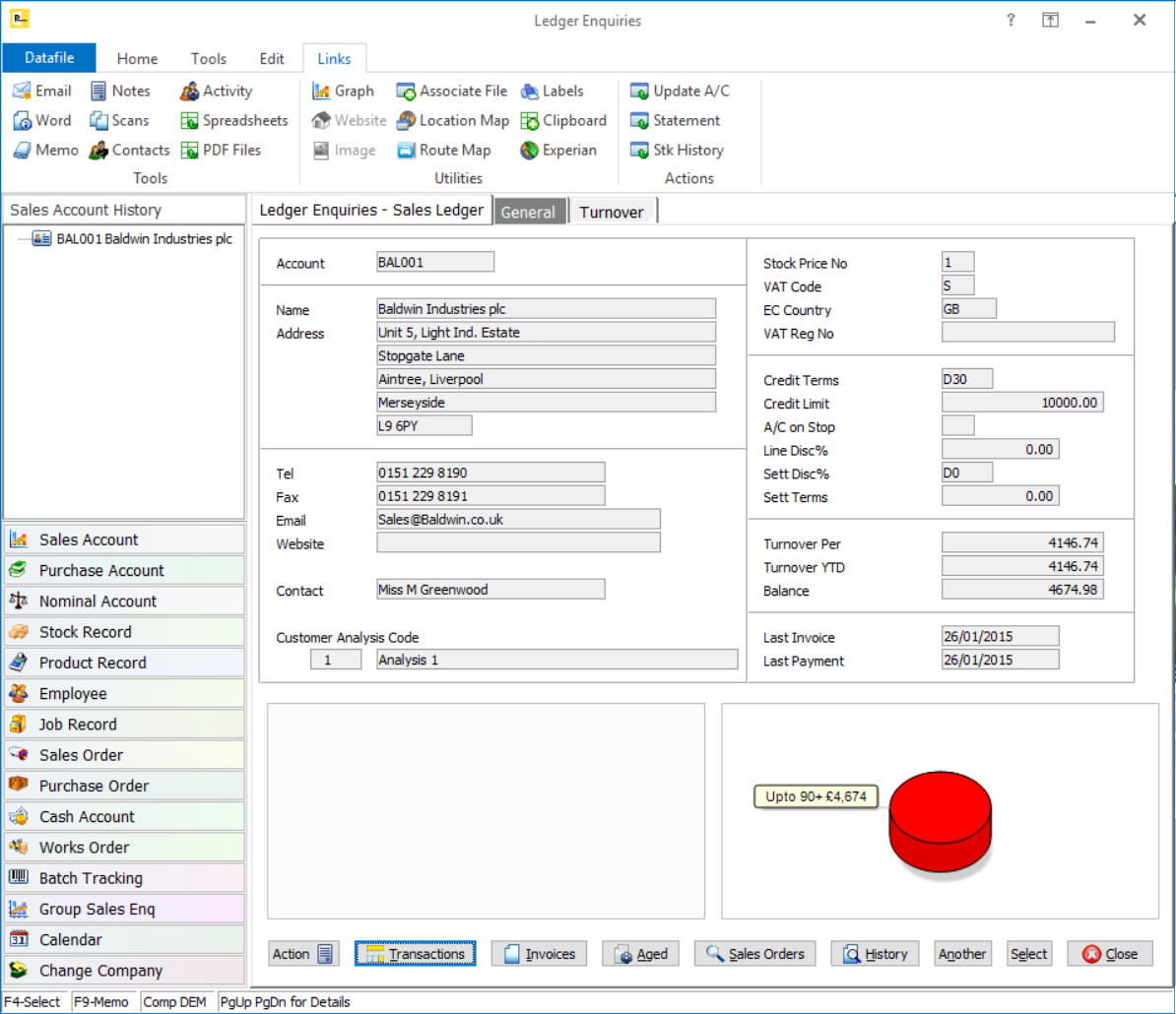
Task: Launch the Word link icon
Action: 42,121
